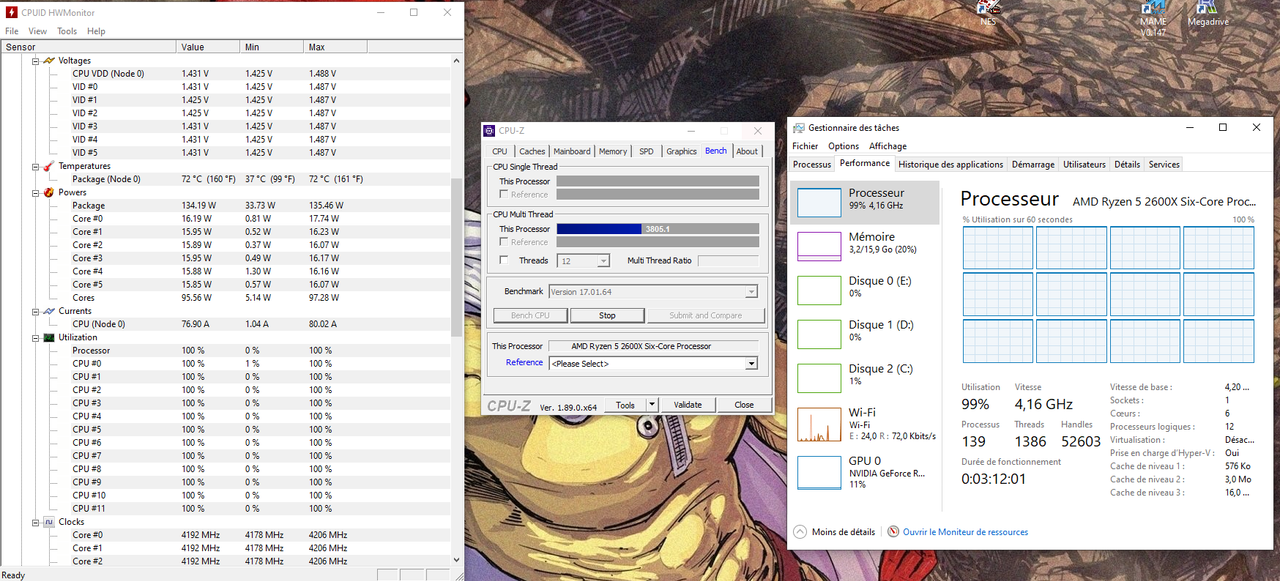Select the Mémoire graph thumbnail
1280x581 pixels.
tap(818, 246)
